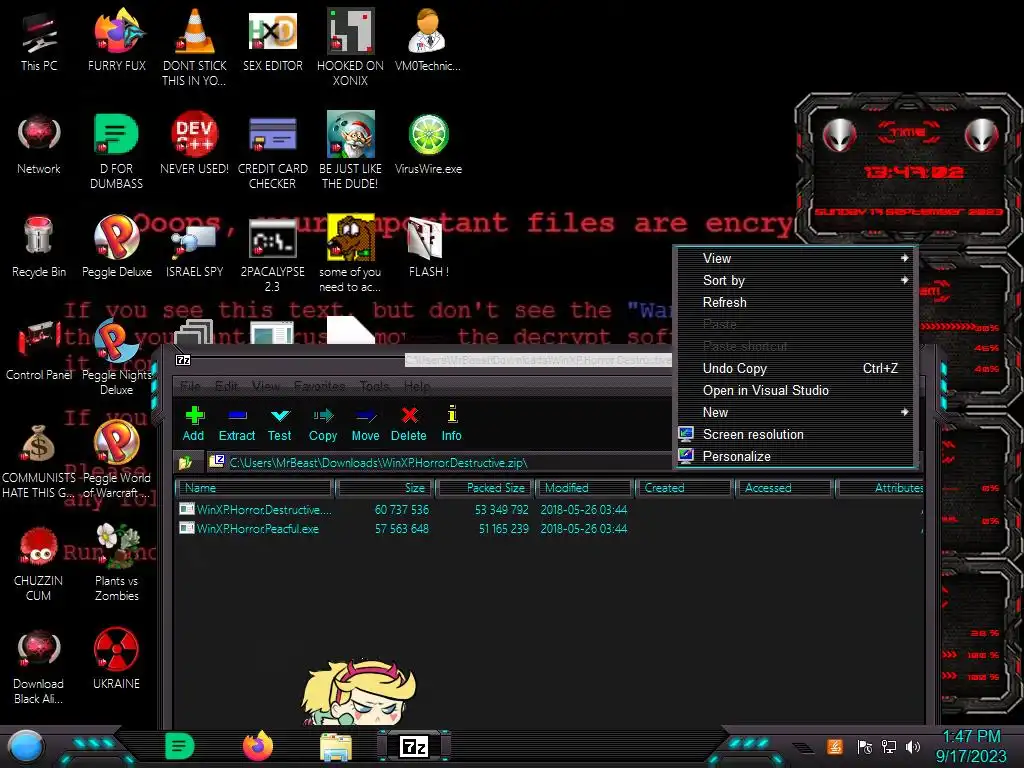Expand the New submenu
This screenshot has height=768, width=1024.
pos(794,413)
